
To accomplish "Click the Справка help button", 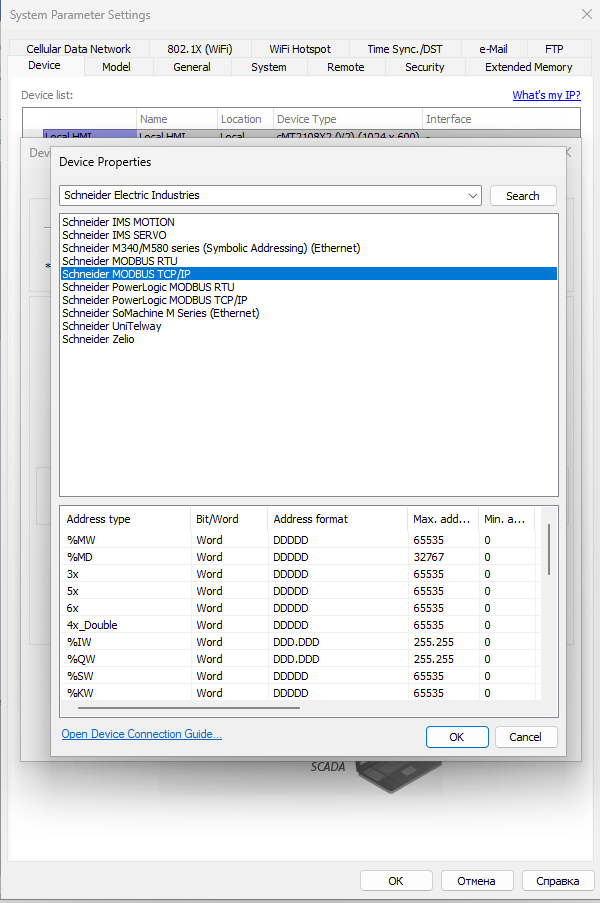I will pyautogui.click(x=557, y=881).
